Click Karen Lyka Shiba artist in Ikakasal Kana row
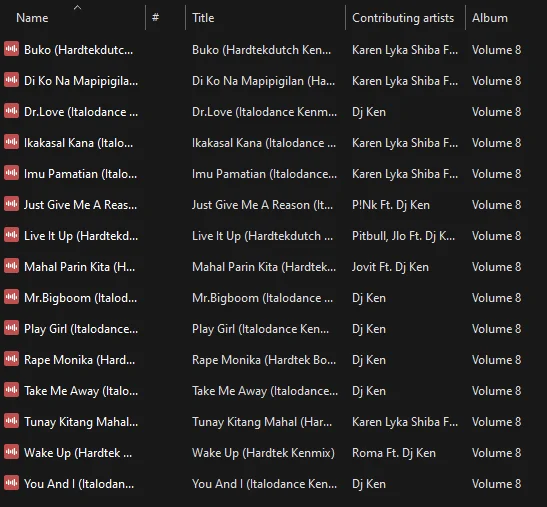 pyautogui.click(x=405, y=143)
